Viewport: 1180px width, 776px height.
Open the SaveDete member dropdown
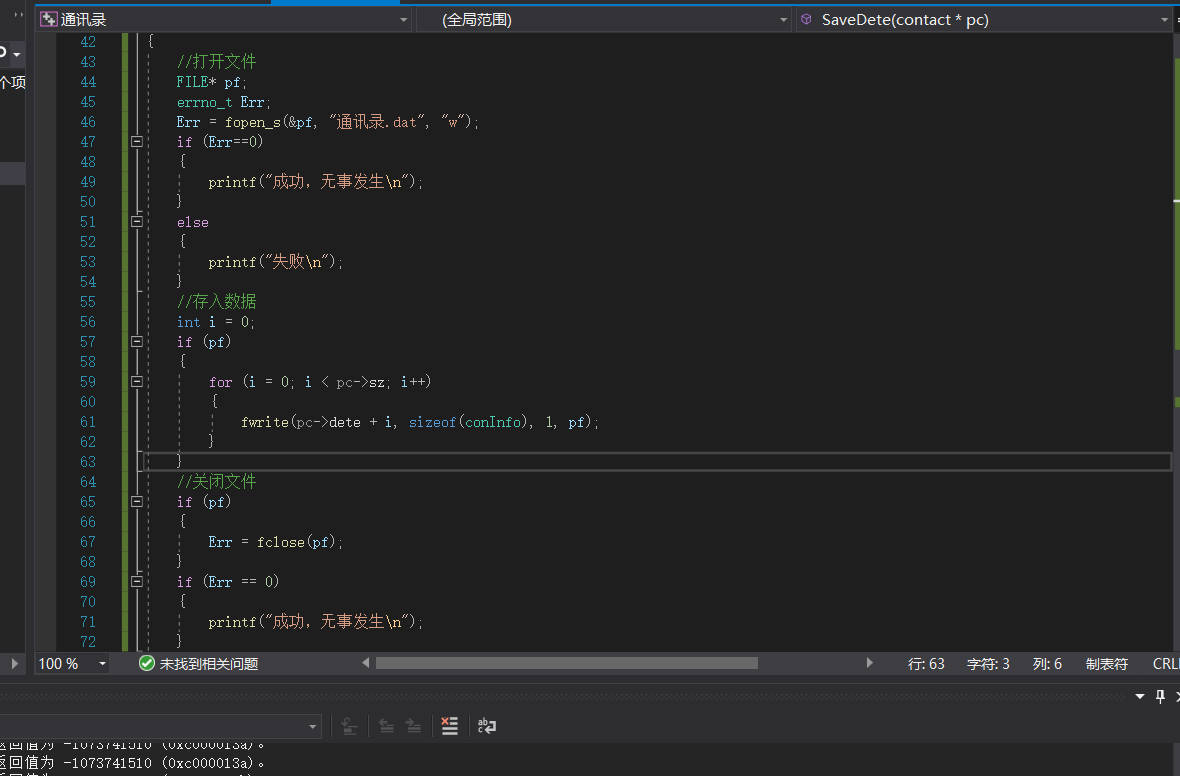pos(1163,19)
